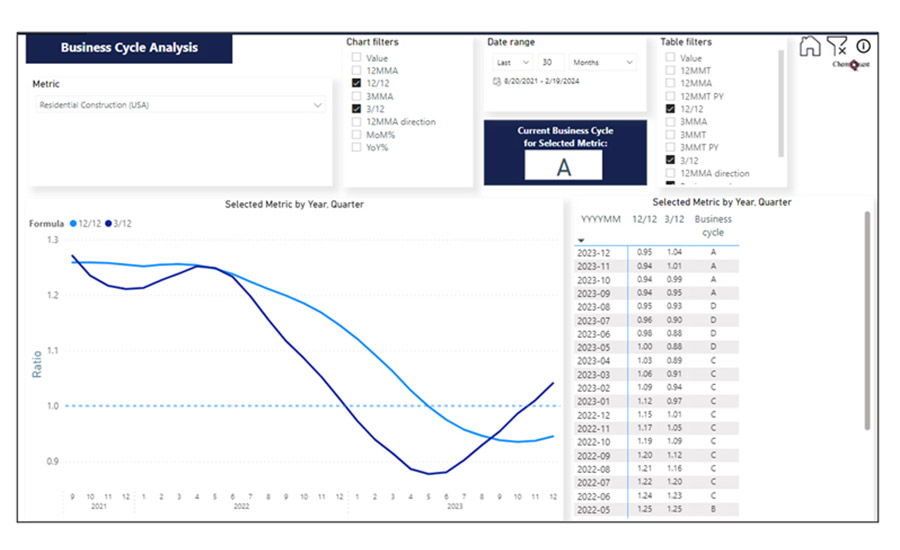Expand the Metric dropdown for Residential Construction
Screen dimensions: 900x550
(318, 104)
